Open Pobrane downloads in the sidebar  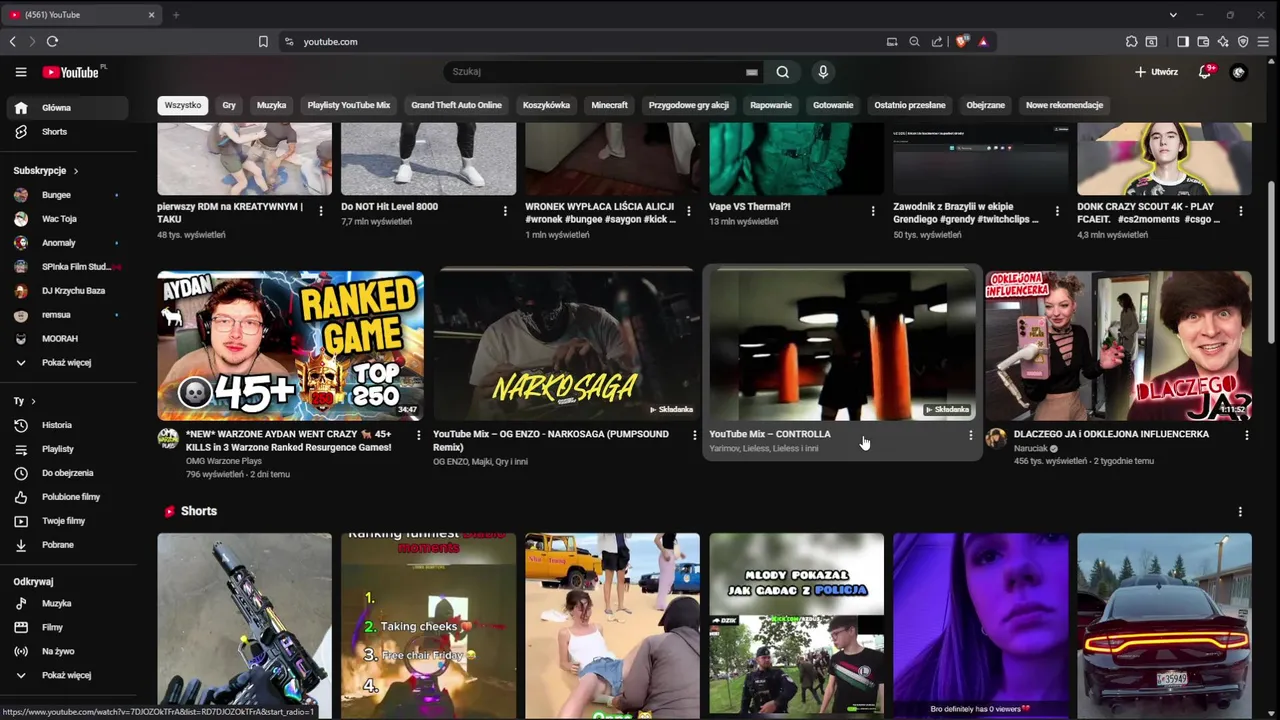68,545
